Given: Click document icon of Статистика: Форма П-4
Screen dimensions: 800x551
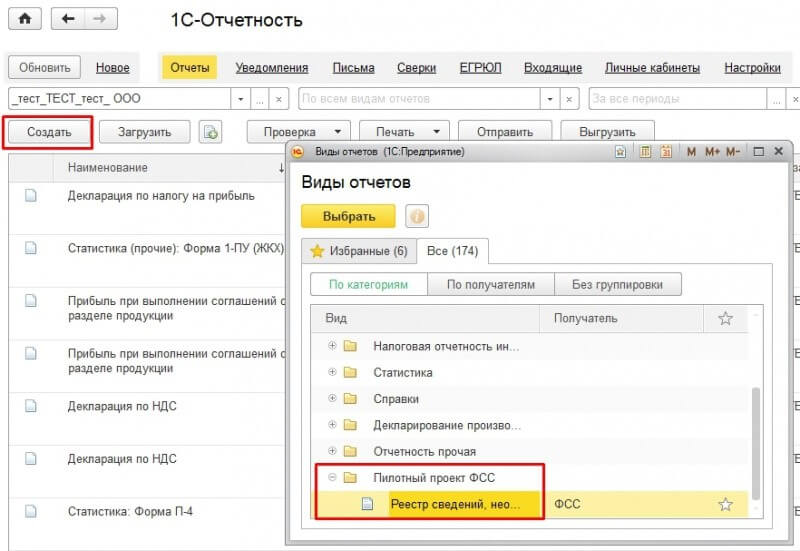Looking at the screenshot, I should pos(31,511).
